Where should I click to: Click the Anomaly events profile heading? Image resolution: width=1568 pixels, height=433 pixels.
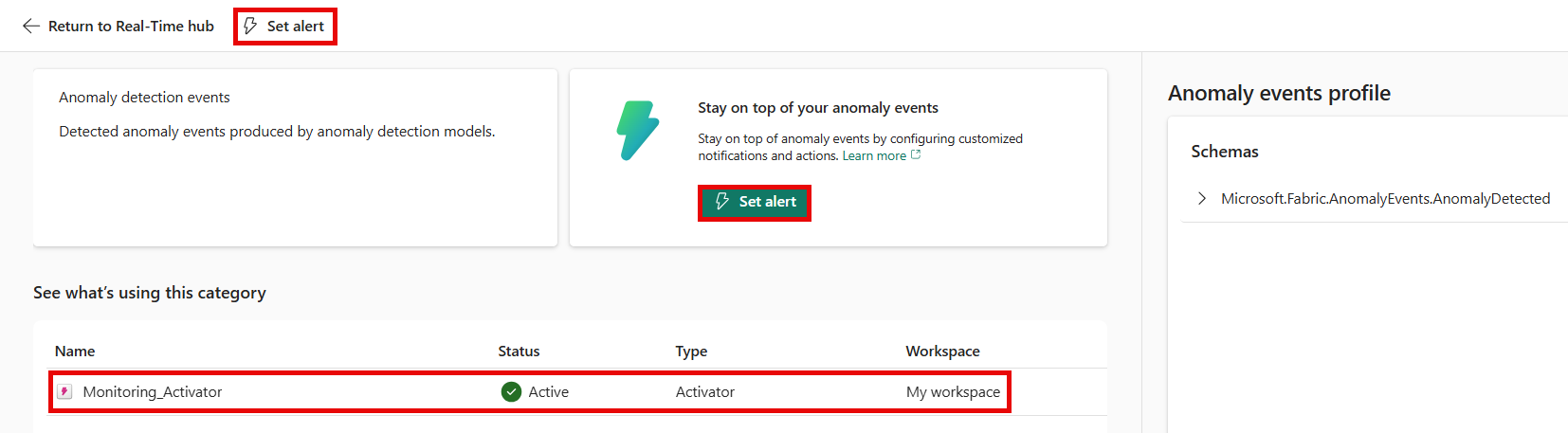pyautogui.click(x=1279, y=93)
